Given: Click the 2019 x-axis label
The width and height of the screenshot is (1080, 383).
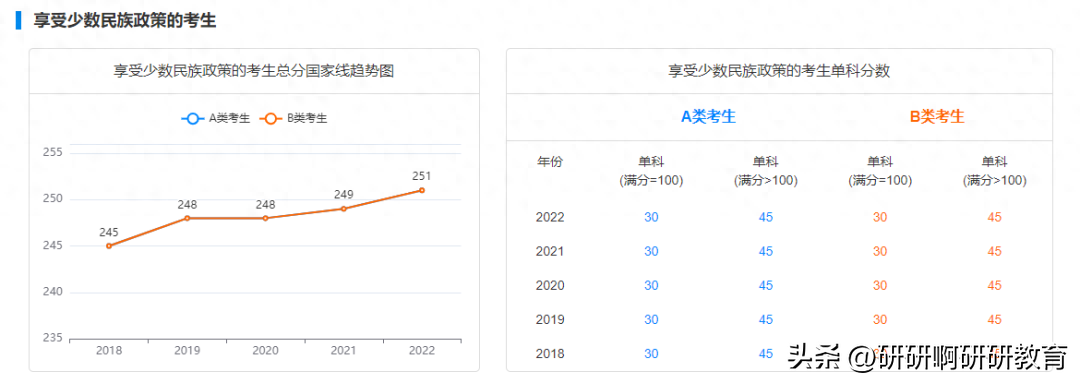Looking at the screenshot, I should pos(187,351).
